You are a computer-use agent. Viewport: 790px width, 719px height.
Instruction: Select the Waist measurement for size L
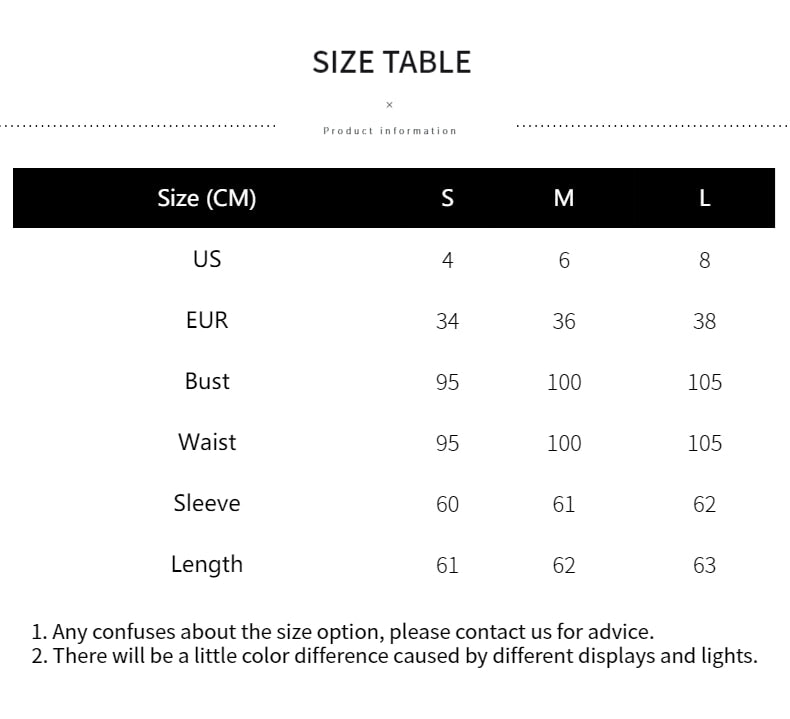pyautogui.click(x=705, y=443)
